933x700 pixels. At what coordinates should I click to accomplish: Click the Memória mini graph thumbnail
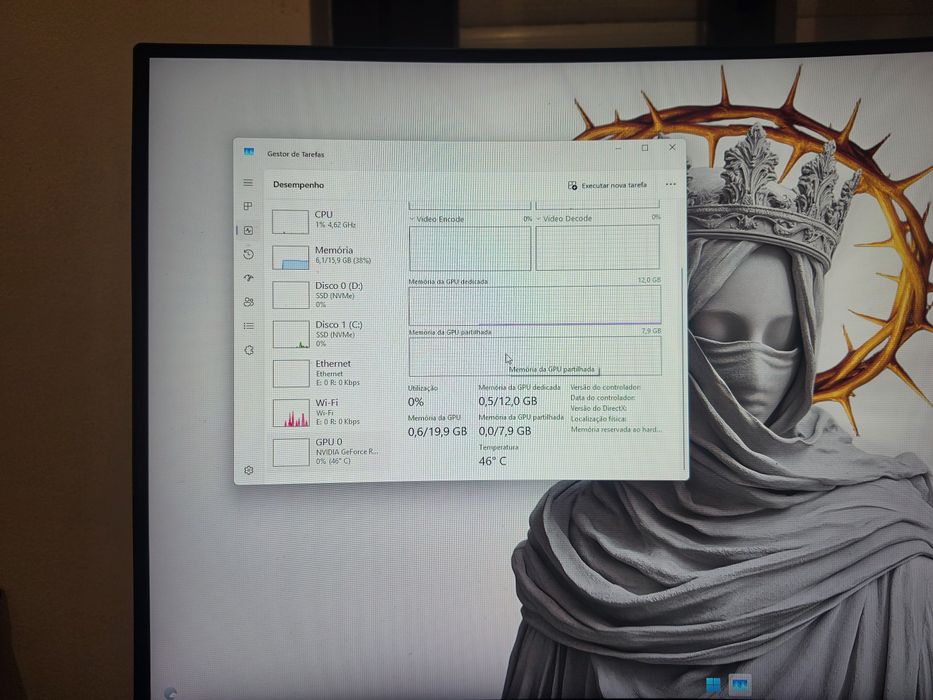tap(290, 258)
